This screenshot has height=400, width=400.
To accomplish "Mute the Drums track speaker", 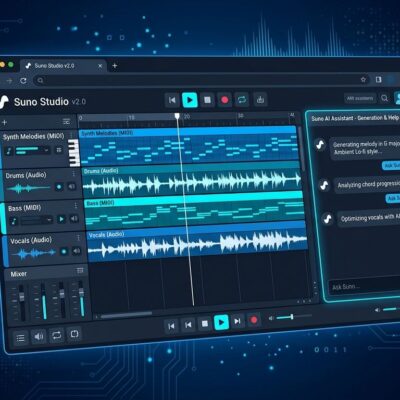I will [x=72, y=186].
